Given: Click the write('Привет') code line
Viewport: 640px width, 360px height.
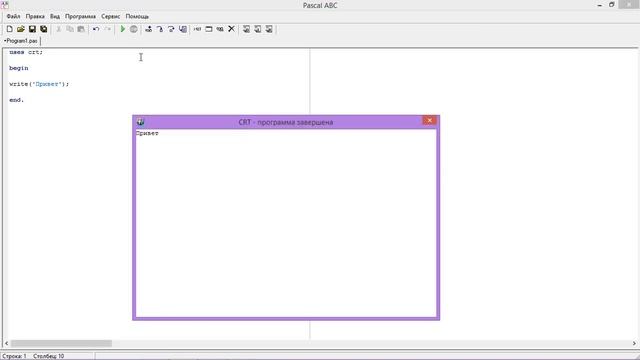Looking at the screenshot, I should [x=39, y=84].
